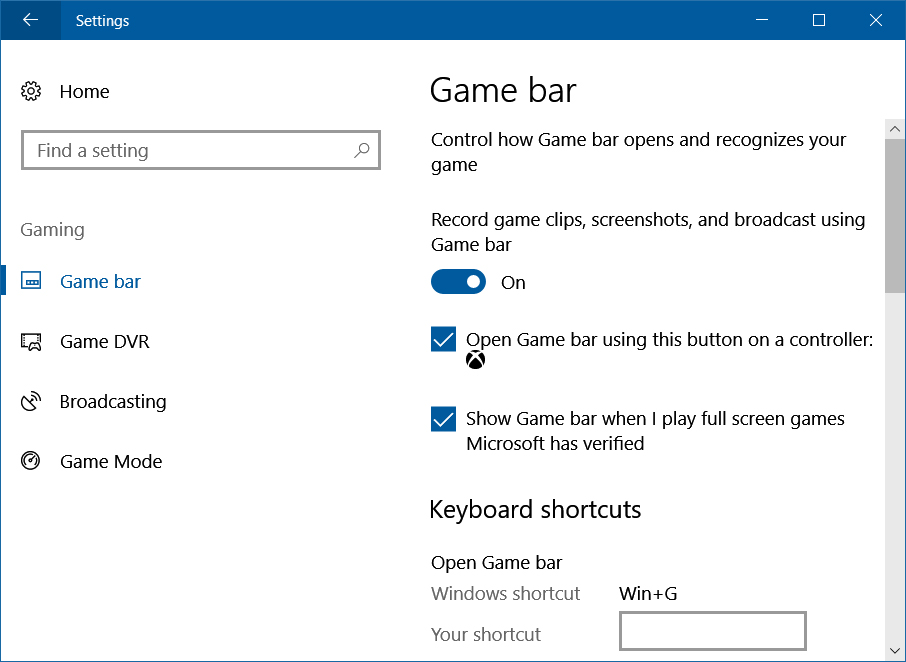Click the search magnifier icon
Viewport: 906px width, 662px height.
tap(362, 150)
